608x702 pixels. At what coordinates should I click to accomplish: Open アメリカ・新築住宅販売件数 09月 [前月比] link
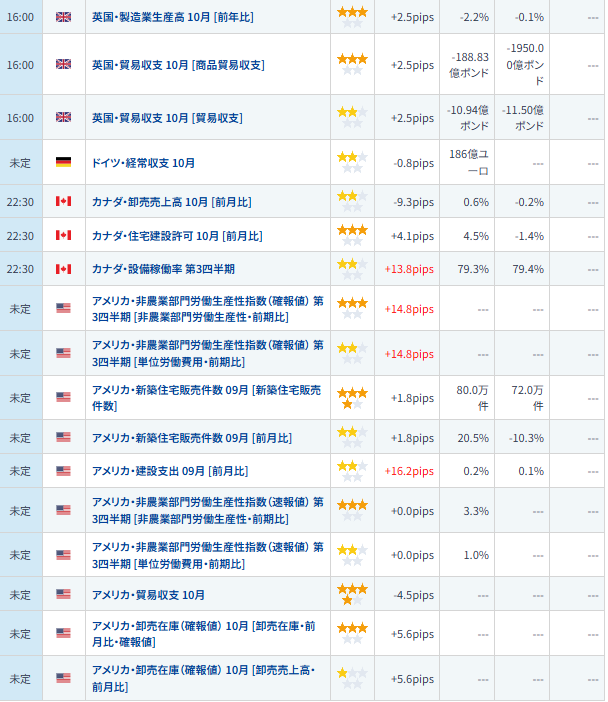(x=192, y=438)
